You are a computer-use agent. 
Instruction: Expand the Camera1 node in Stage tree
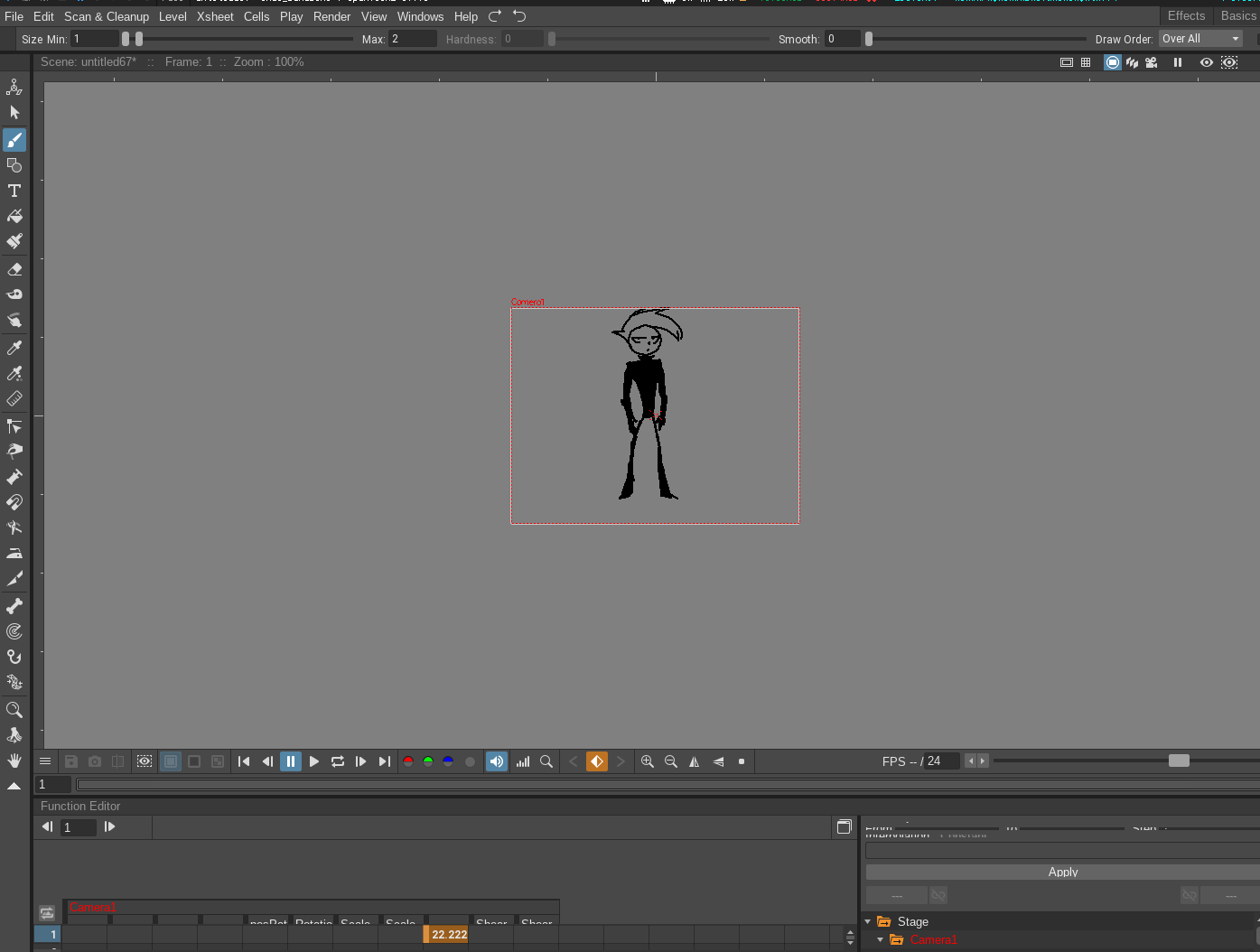point(880,939)
